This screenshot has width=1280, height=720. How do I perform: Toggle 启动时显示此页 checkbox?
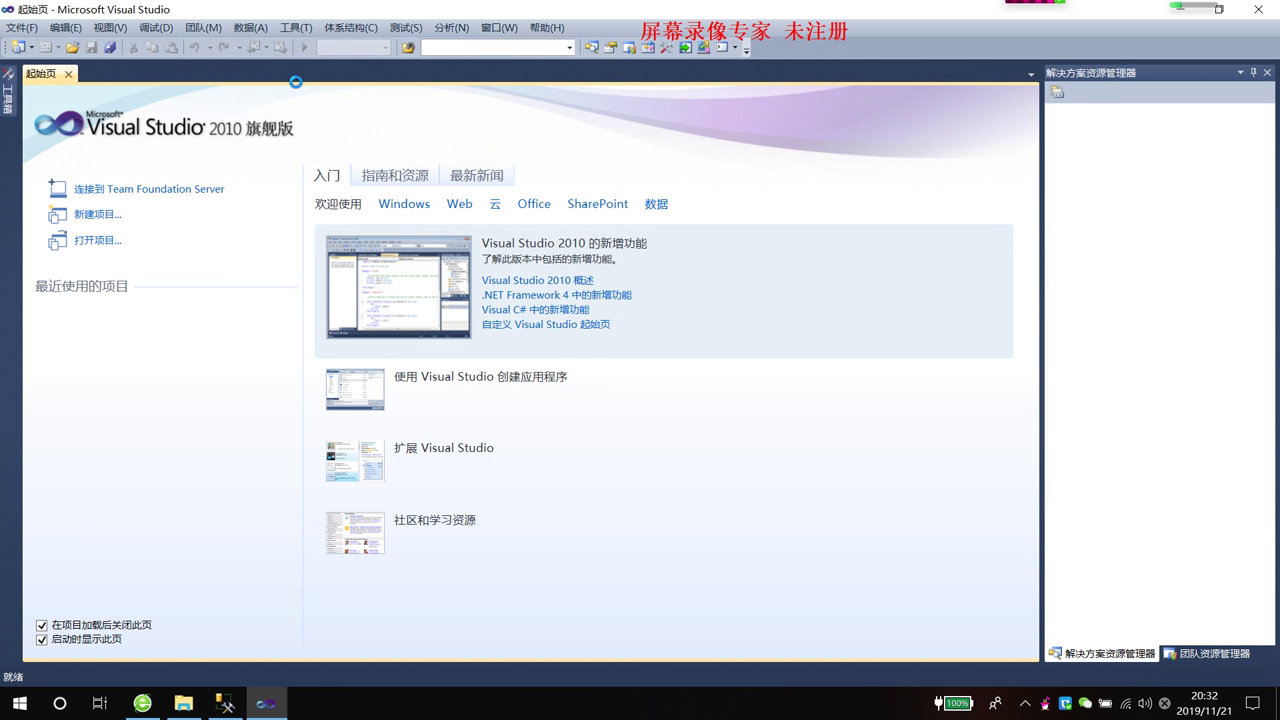42,639
